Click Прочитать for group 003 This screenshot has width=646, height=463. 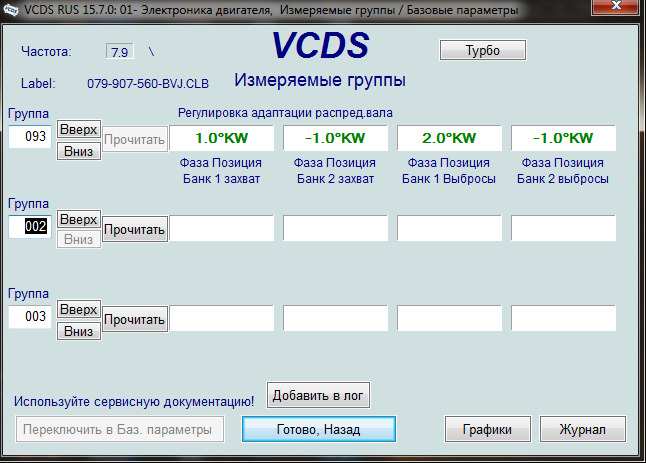[x=135, y=319]
